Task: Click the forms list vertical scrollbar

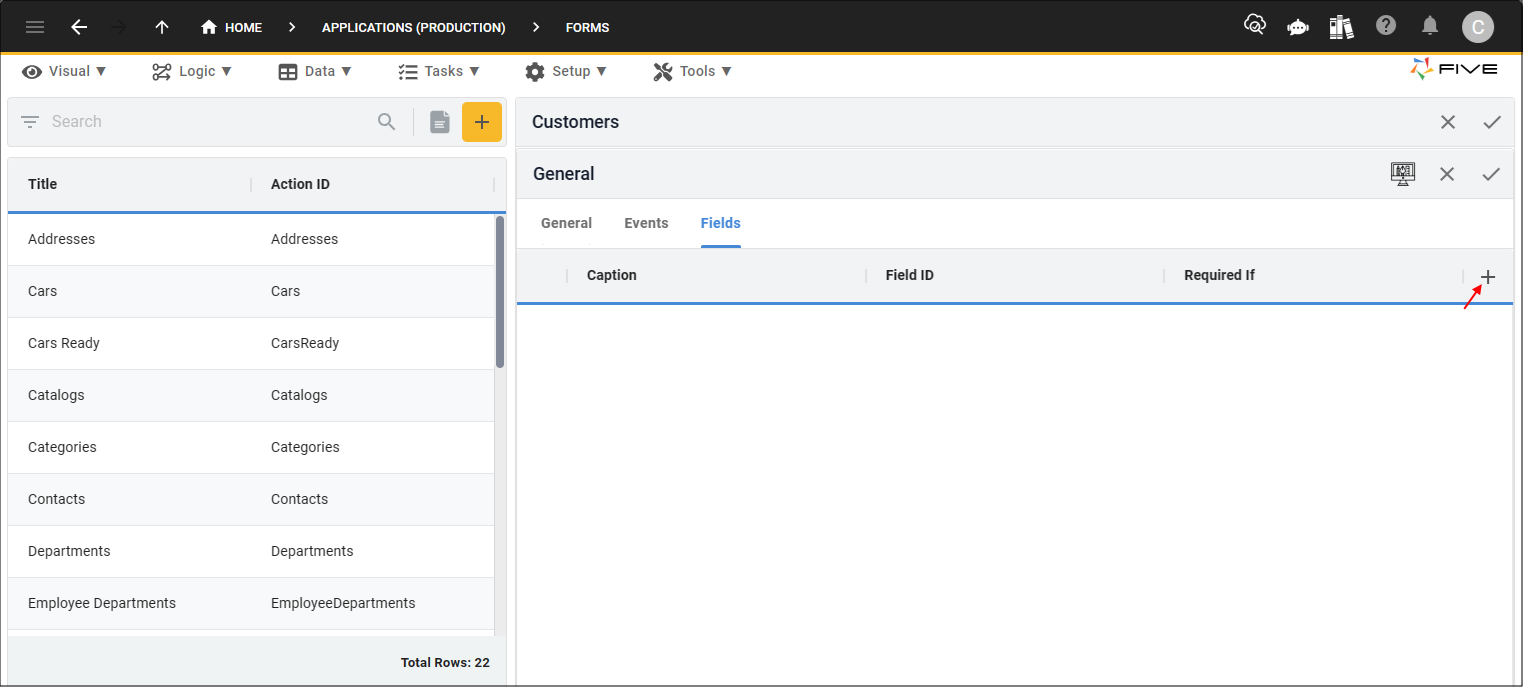Action: (500, 292)
